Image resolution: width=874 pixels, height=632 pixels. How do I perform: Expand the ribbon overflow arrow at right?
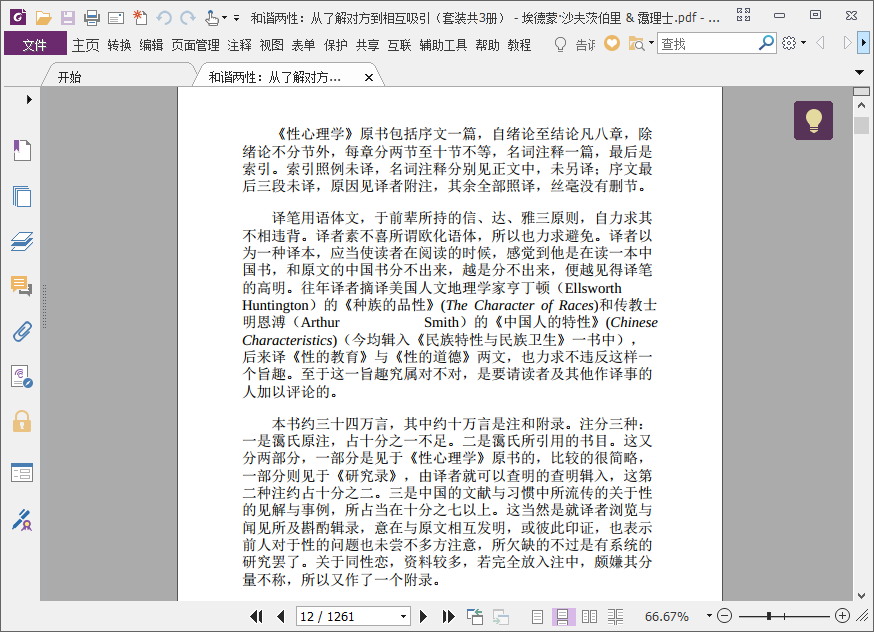[x=863, y=43]
